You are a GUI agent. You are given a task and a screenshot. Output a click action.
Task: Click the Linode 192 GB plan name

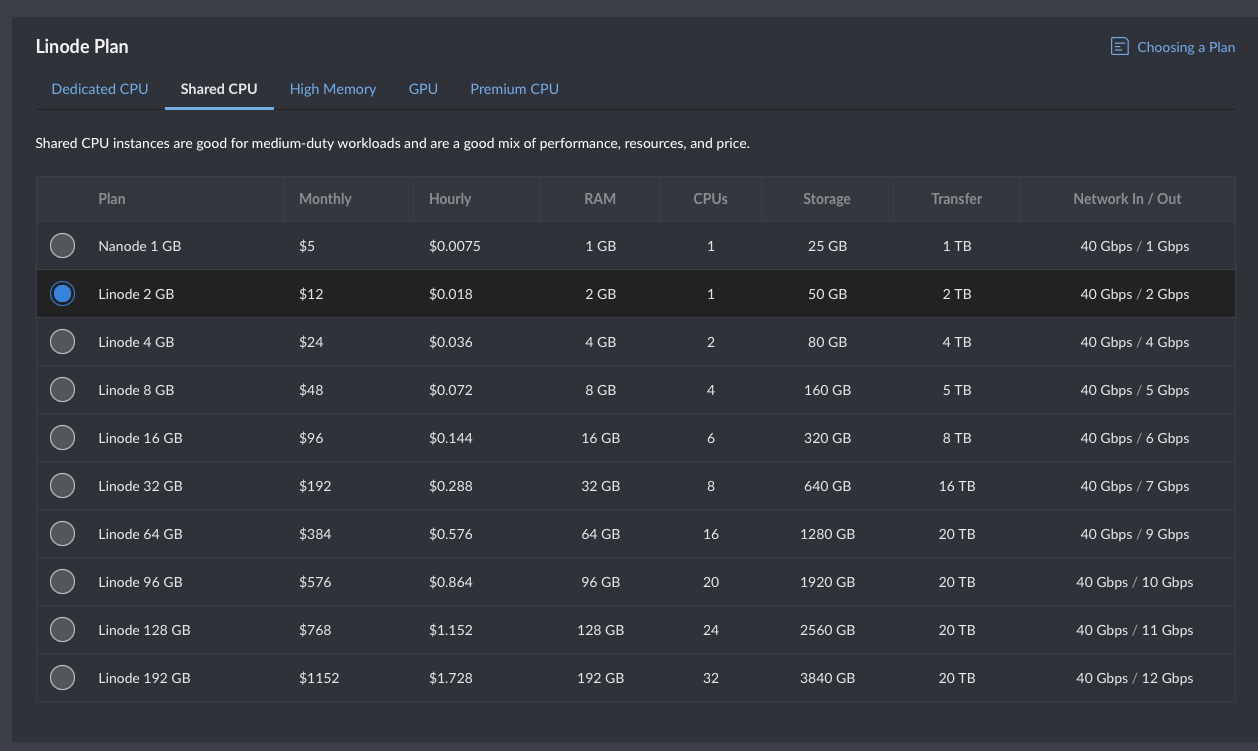tap(144, 678)
